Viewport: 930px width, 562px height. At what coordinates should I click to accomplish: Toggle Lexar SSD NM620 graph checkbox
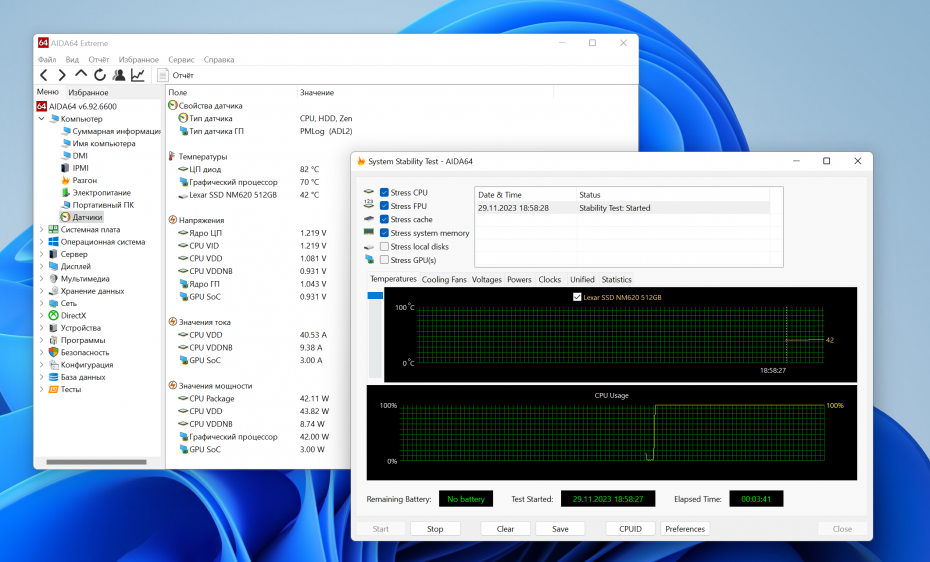tap(577, 297)
